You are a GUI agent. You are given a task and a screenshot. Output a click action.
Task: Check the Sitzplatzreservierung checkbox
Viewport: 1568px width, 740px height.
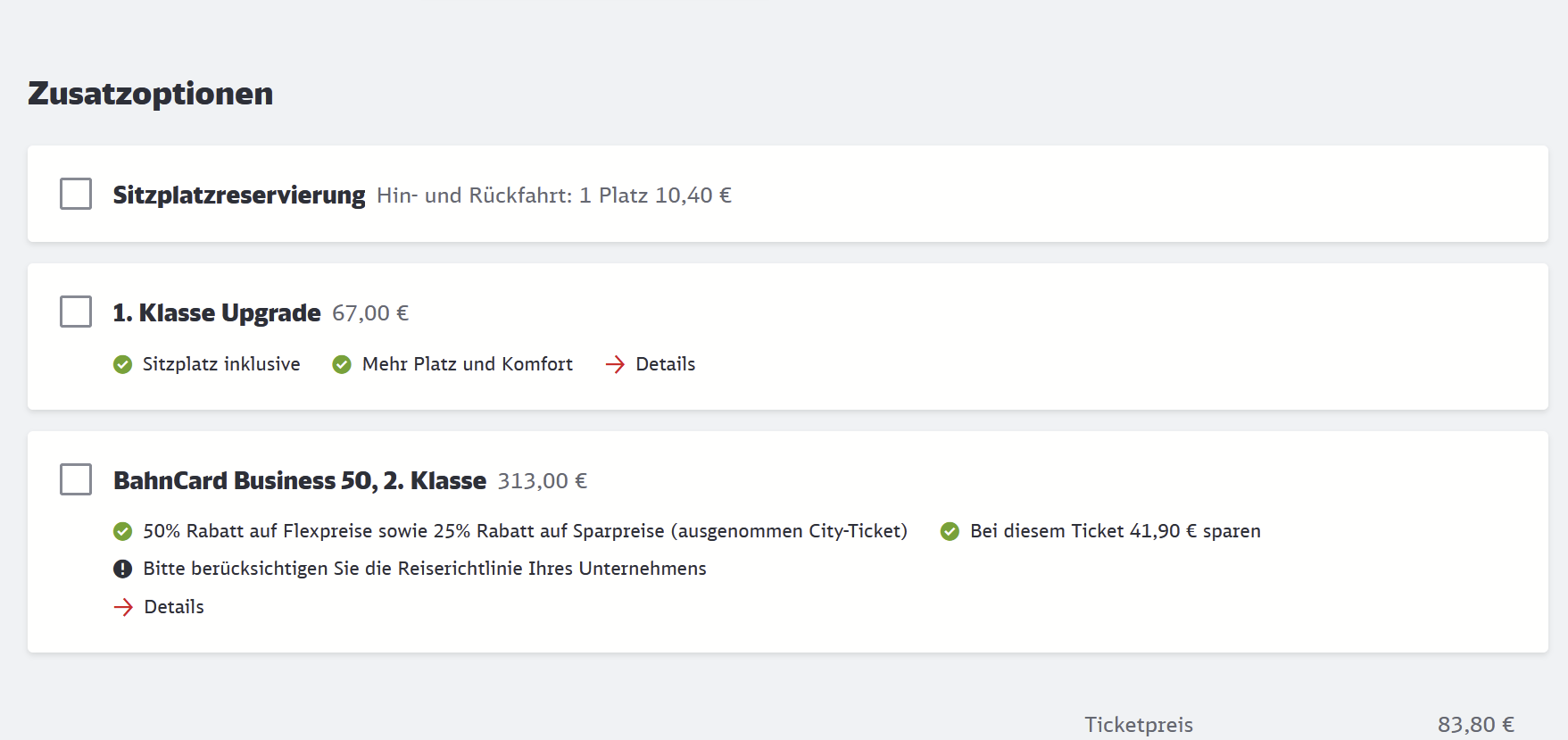click(76, 194)
